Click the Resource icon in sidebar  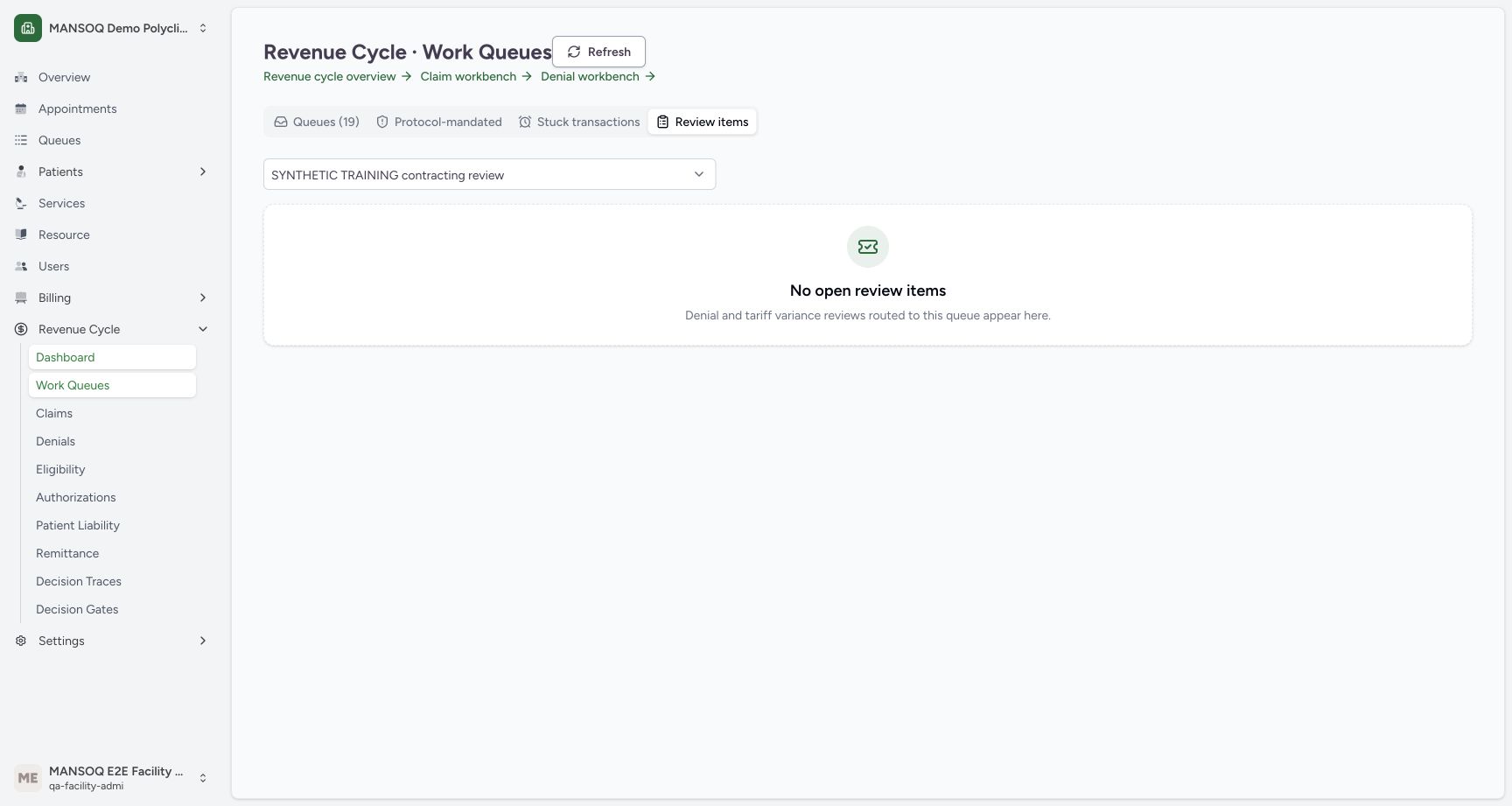[21, 235]
